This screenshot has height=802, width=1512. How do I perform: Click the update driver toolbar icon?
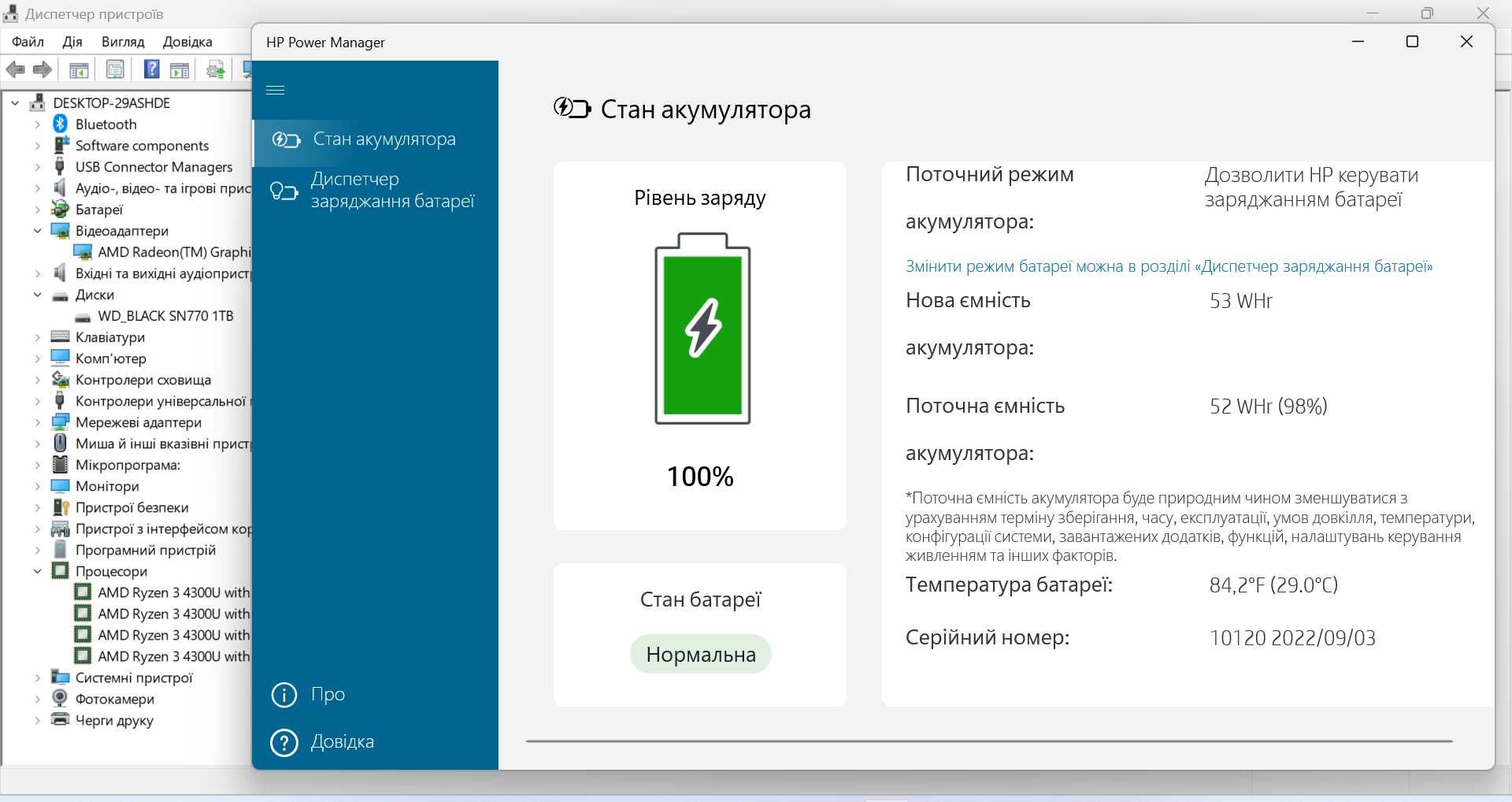pyautogui.click(x=216, y=70)
